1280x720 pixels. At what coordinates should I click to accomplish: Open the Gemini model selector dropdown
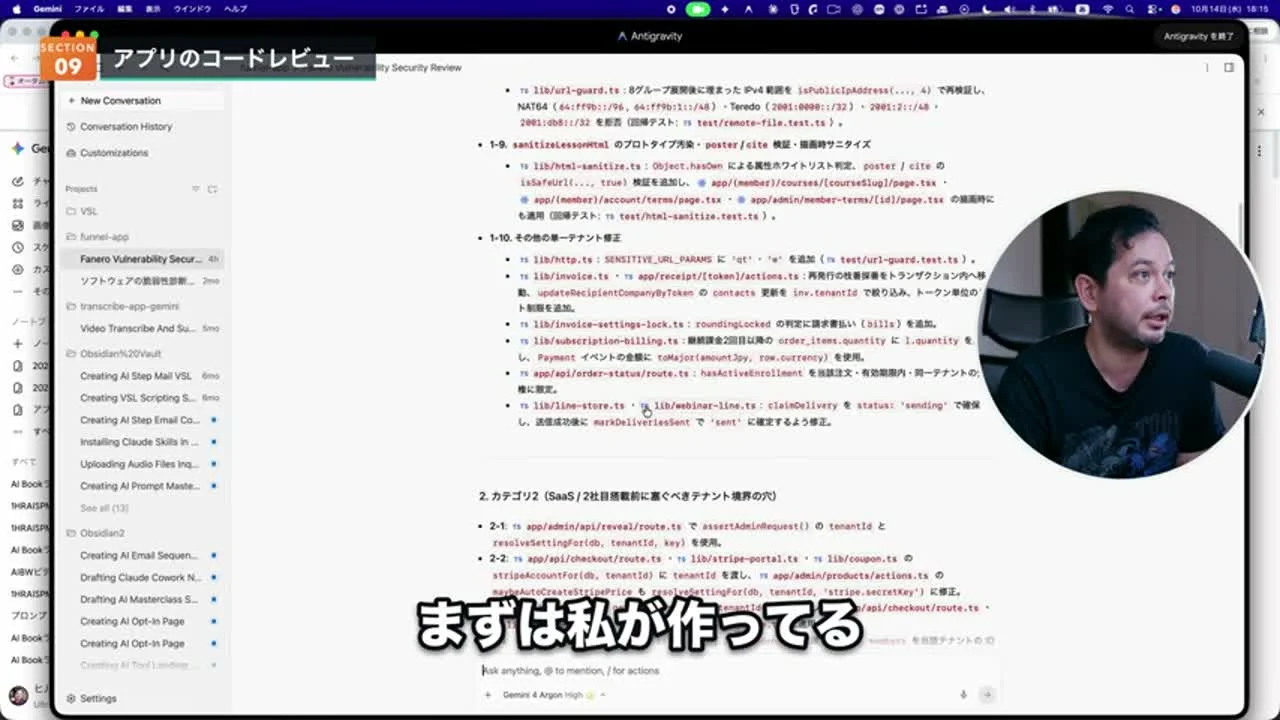click(554, 695)
